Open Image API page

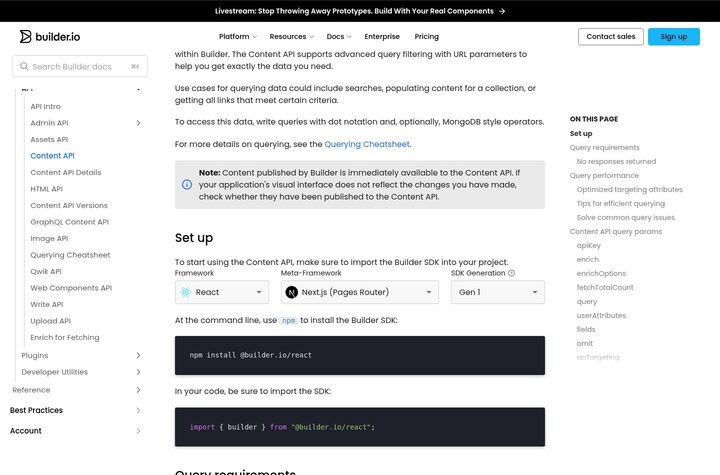pos(49,239)
